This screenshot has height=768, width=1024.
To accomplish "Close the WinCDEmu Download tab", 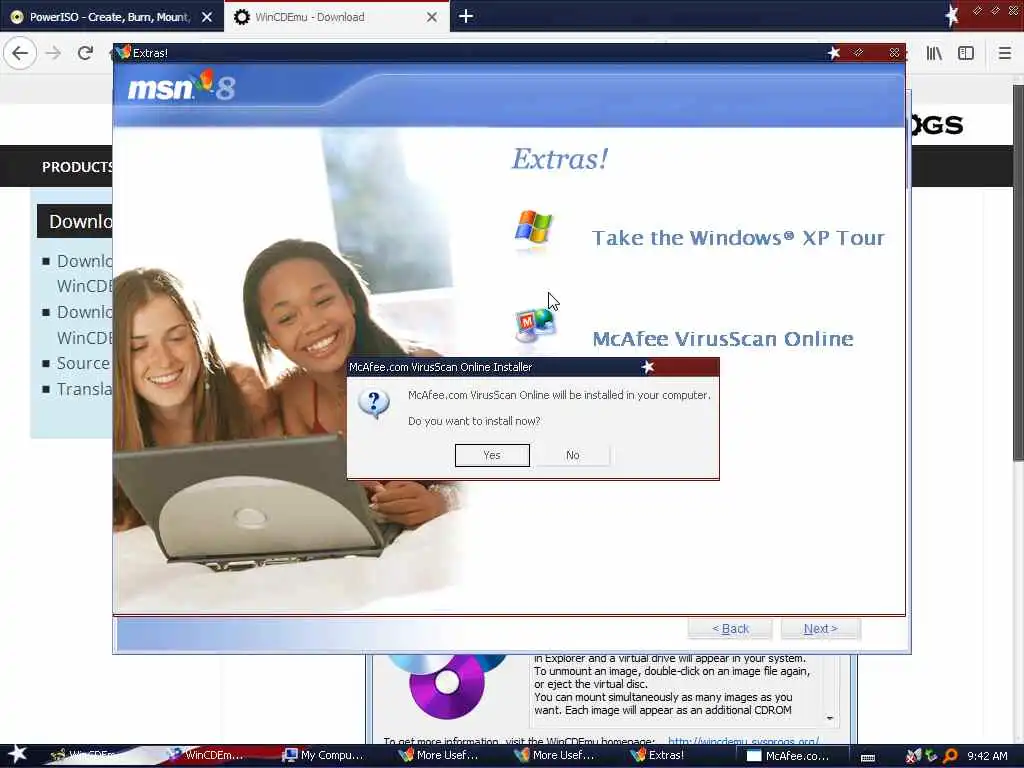I will 432,17.
